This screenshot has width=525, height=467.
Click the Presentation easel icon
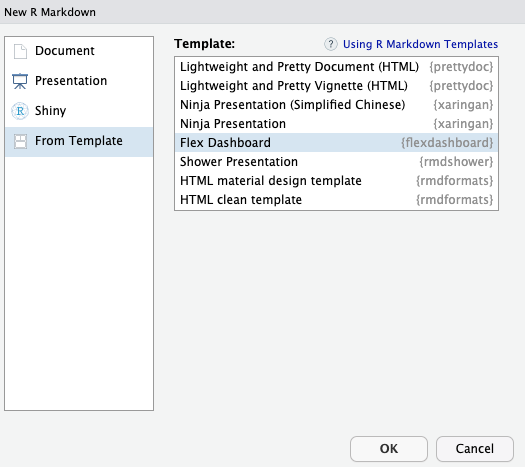20,81
